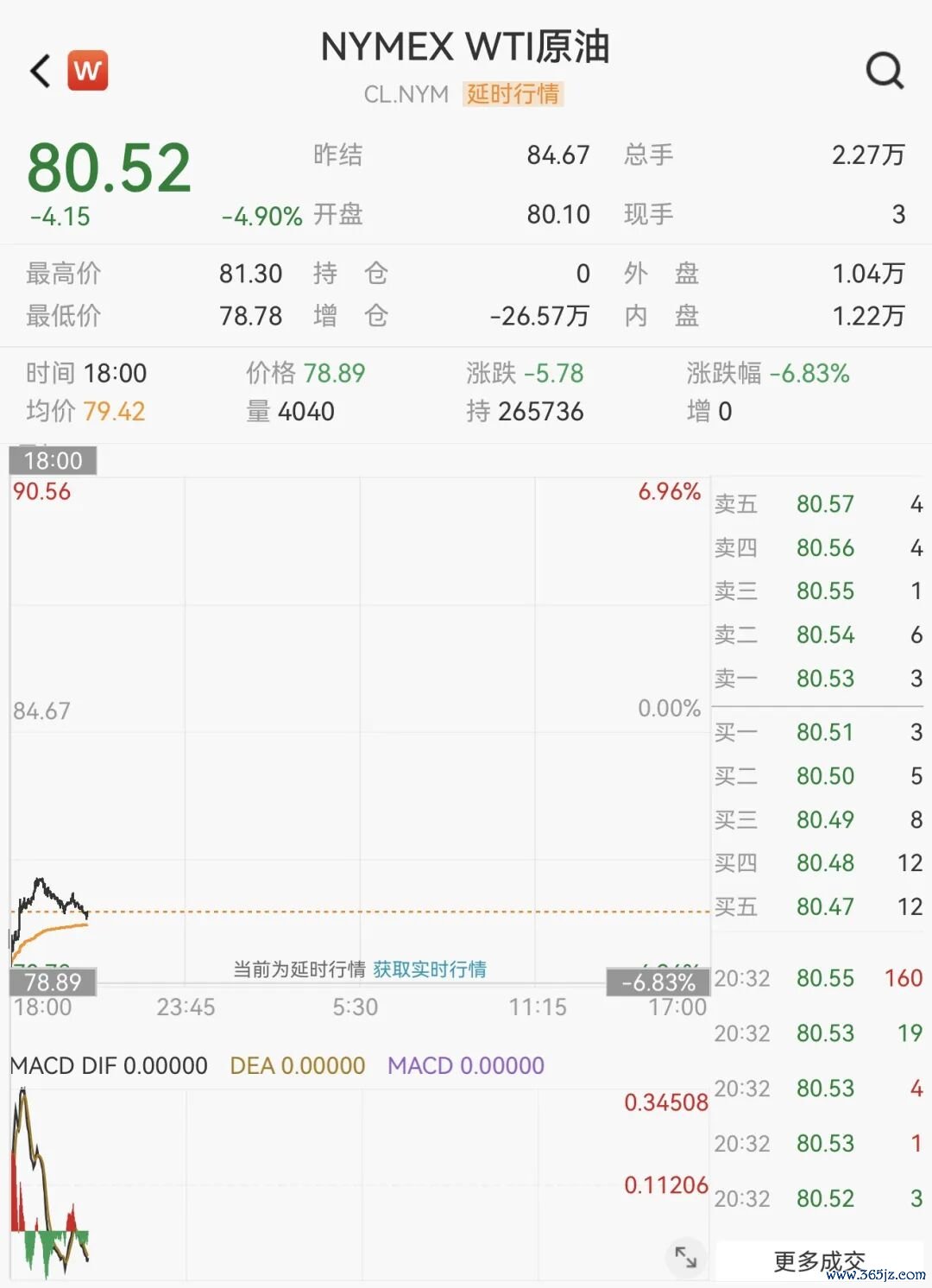Tap 量 value 4040
932x1288 pixels.
[306, 411]
